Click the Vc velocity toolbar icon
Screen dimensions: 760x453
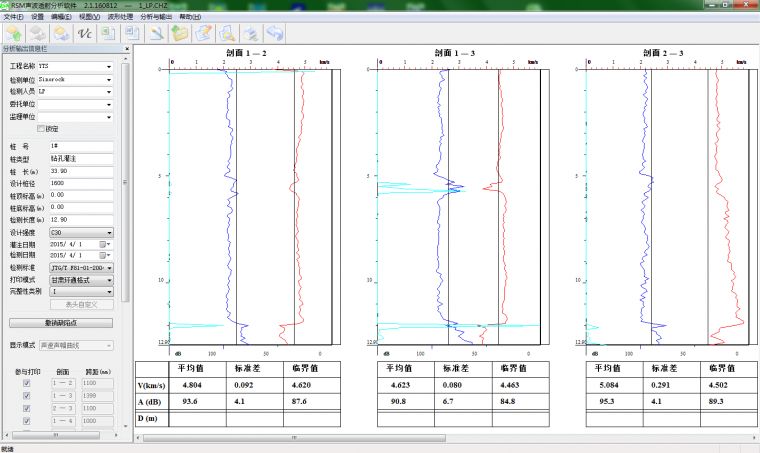point(84,33)
